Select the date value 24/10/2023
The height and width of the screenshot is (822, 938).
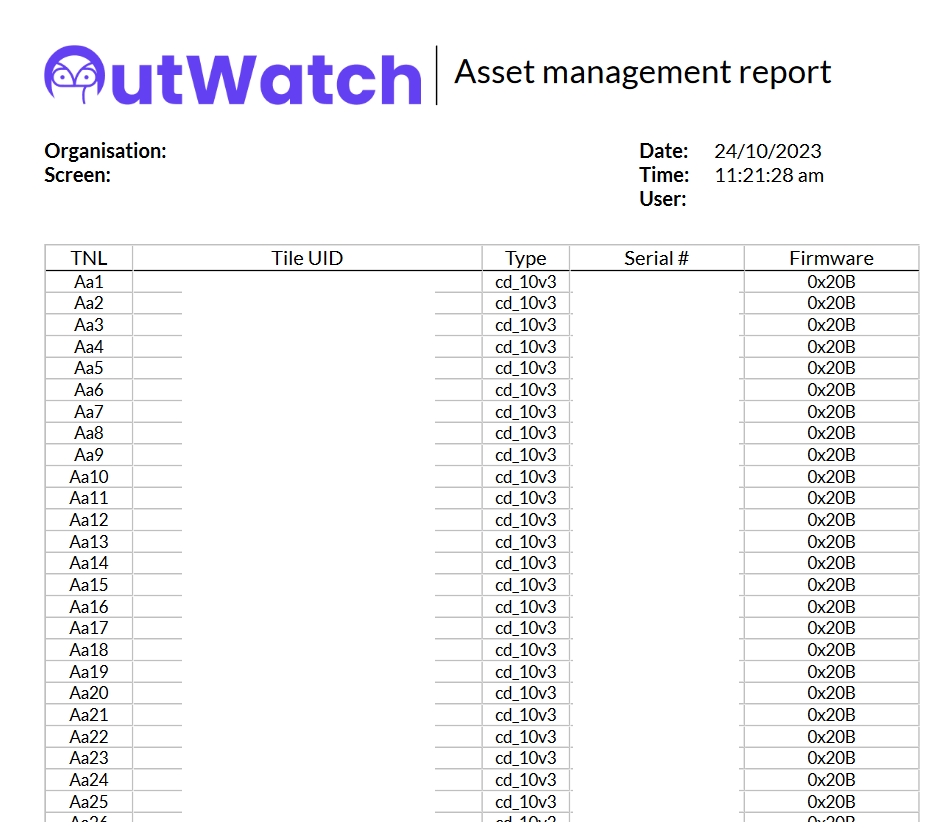point(769,151)
